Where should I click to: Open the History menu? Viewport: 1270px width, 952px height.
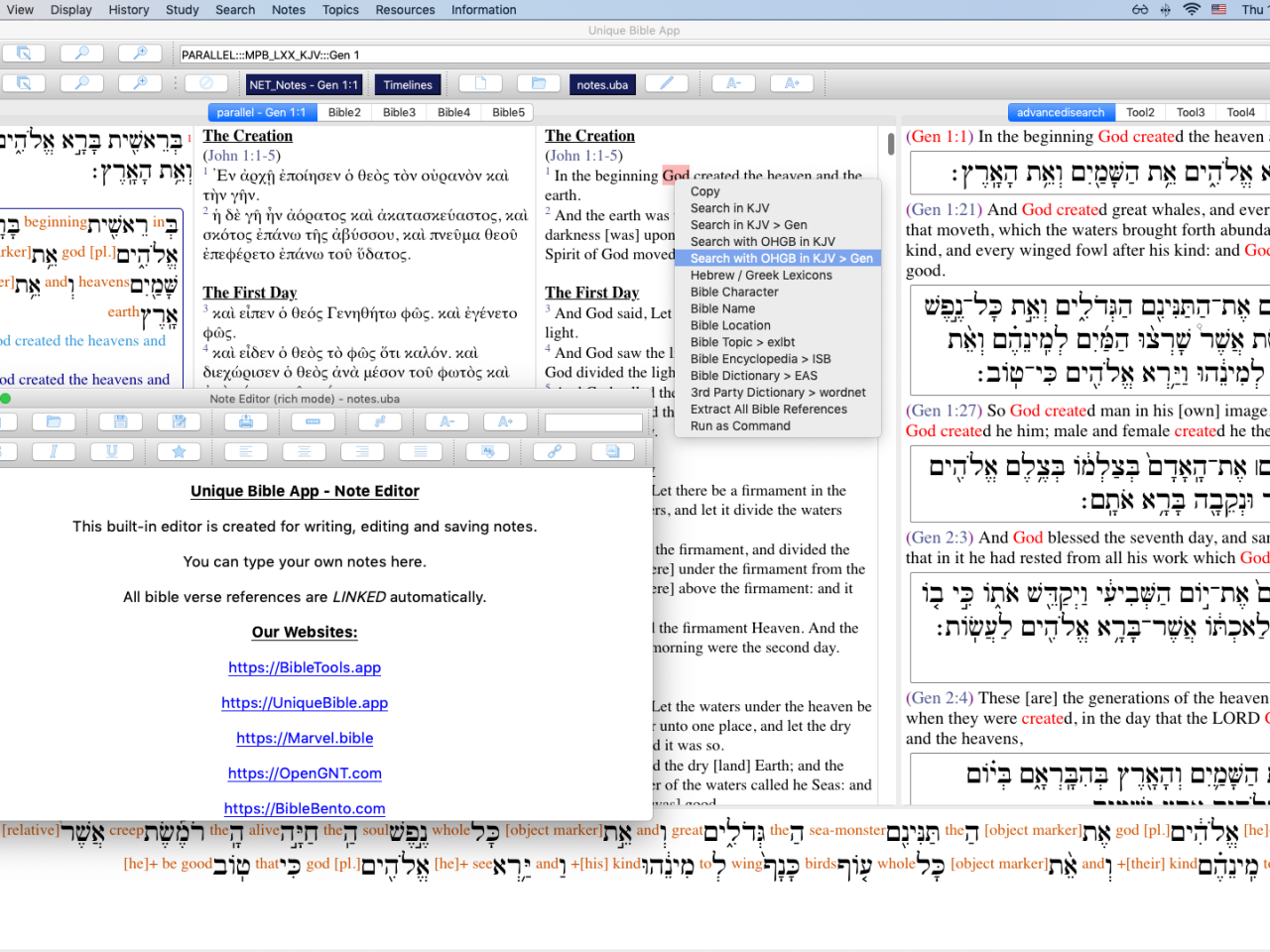pos(129,10)
